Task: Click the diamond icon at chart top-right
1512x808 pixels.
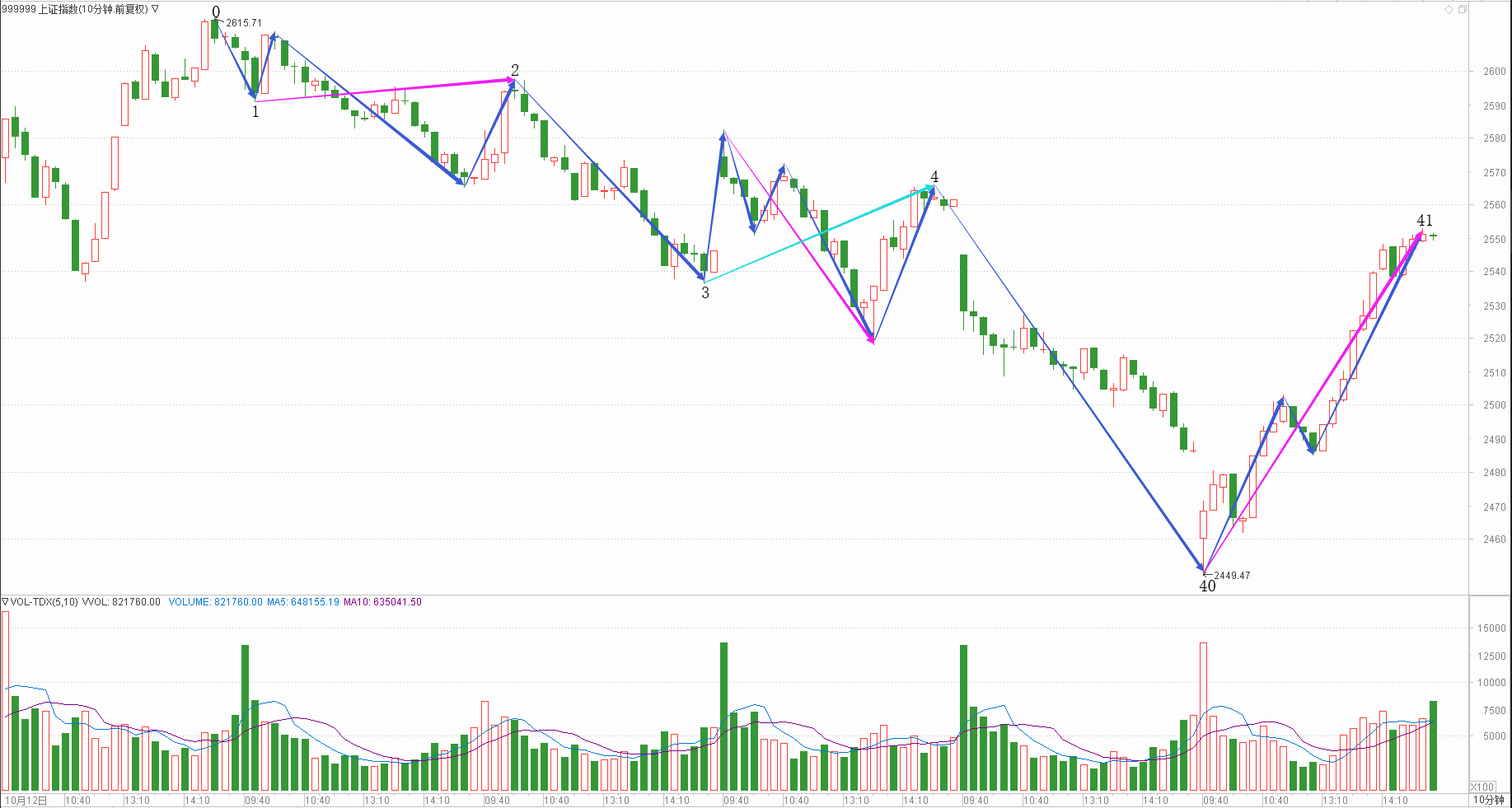Action: pyautogui.click(x=1449, y=9)
